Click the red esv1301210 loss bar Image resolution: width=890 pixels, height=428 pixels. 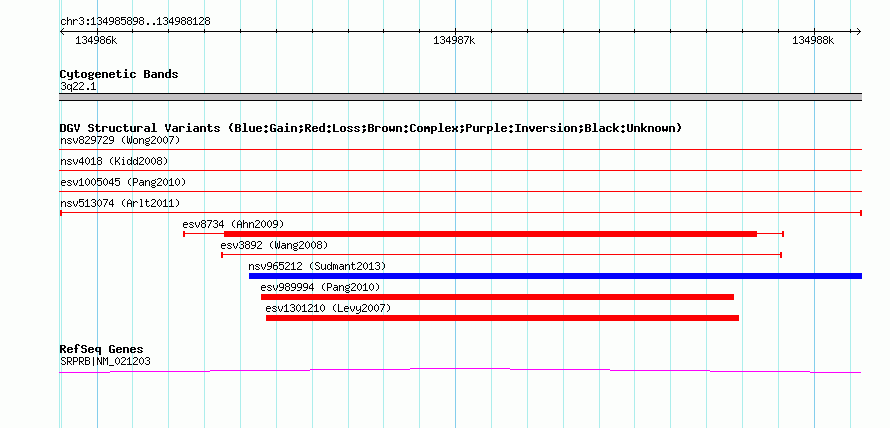coord(502,318)
